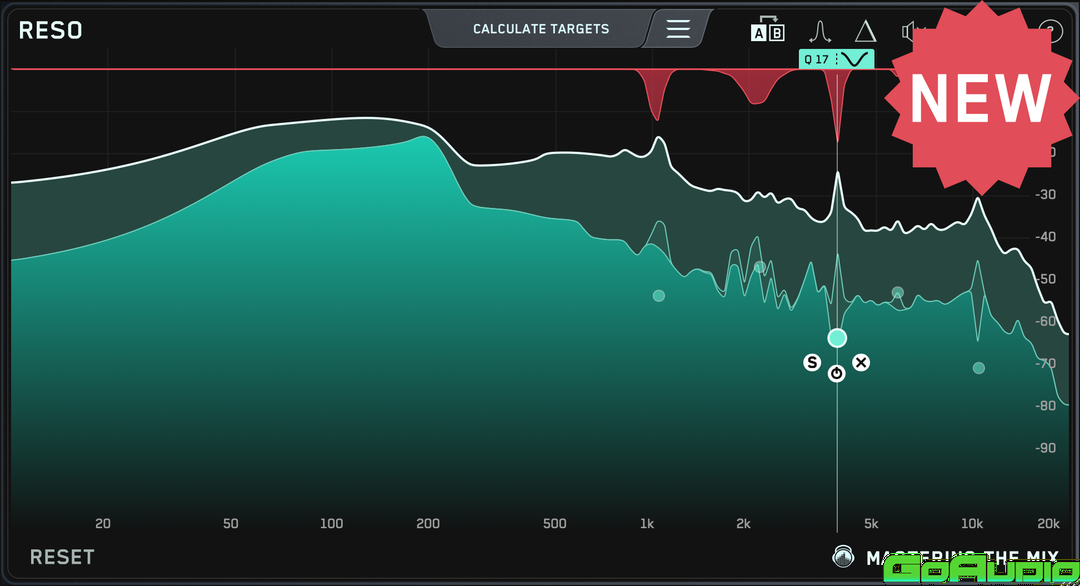Click the Reset button
This screenshot has width=1080, height=586.
click(x=62, y=557)
